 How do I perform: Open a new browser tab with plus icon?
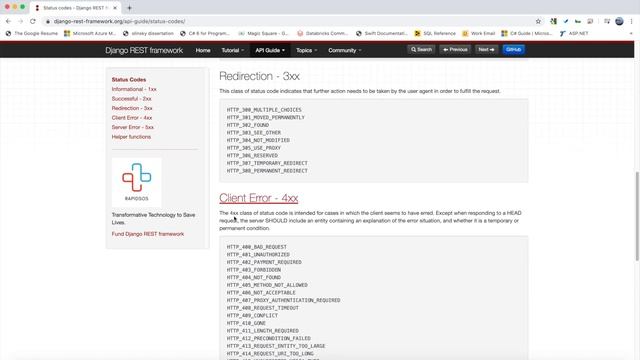[129, 8]
